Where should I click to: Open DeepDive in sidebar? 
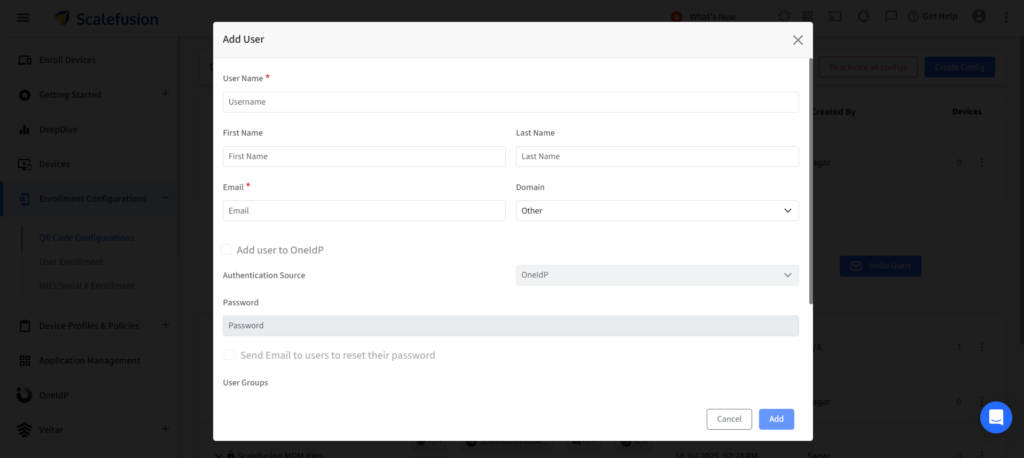coord(58,129)
